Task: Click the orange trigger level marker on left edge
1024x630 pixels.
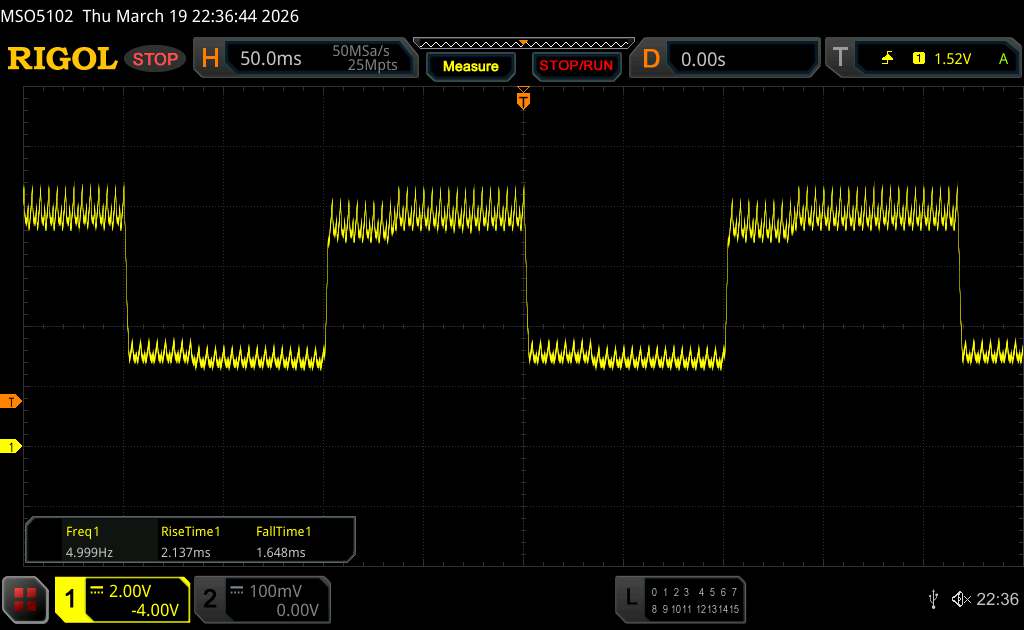Action: pos(12,401)
